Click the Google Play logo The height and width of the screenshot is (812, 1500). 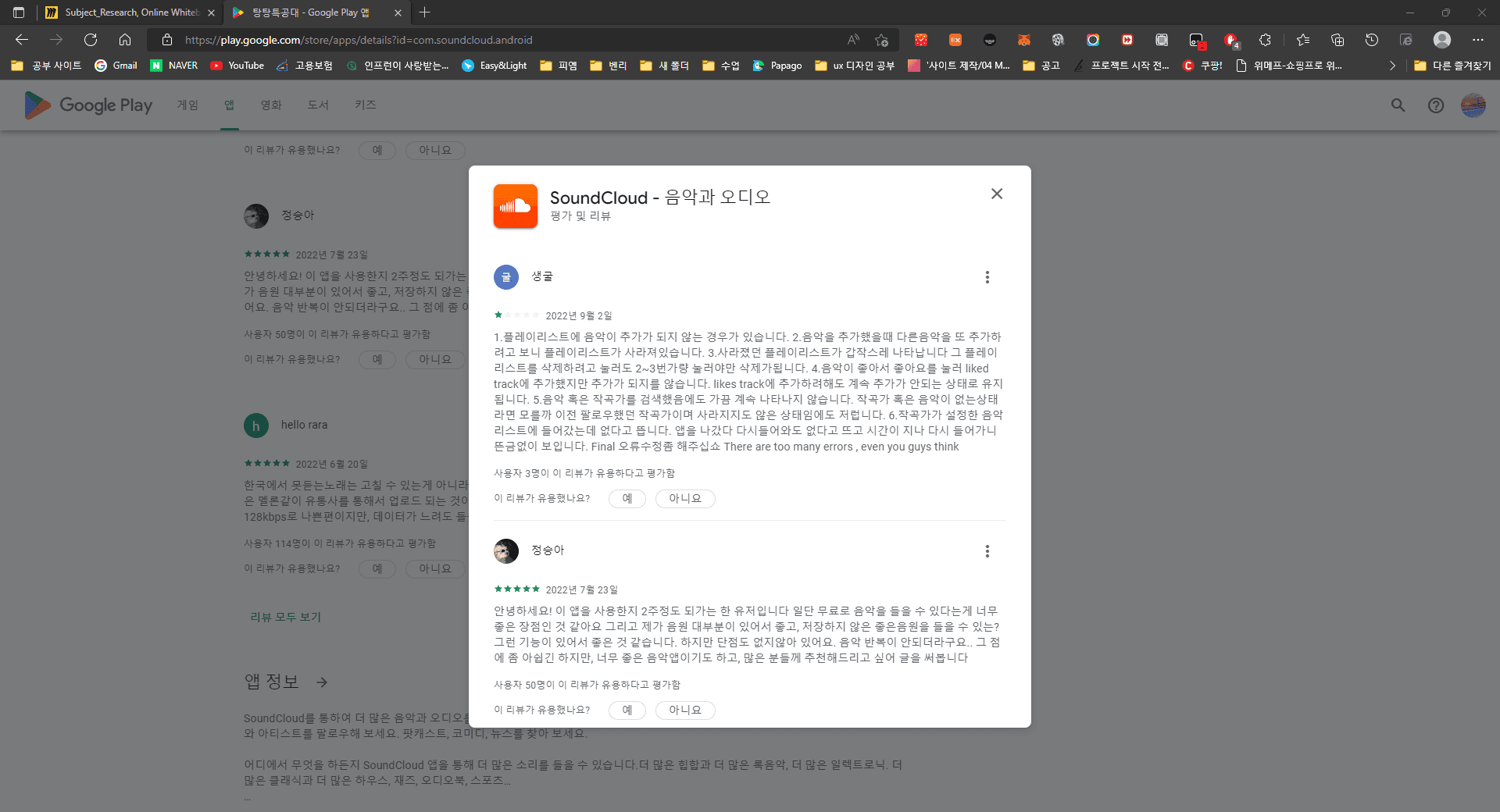tap(88, 105)
